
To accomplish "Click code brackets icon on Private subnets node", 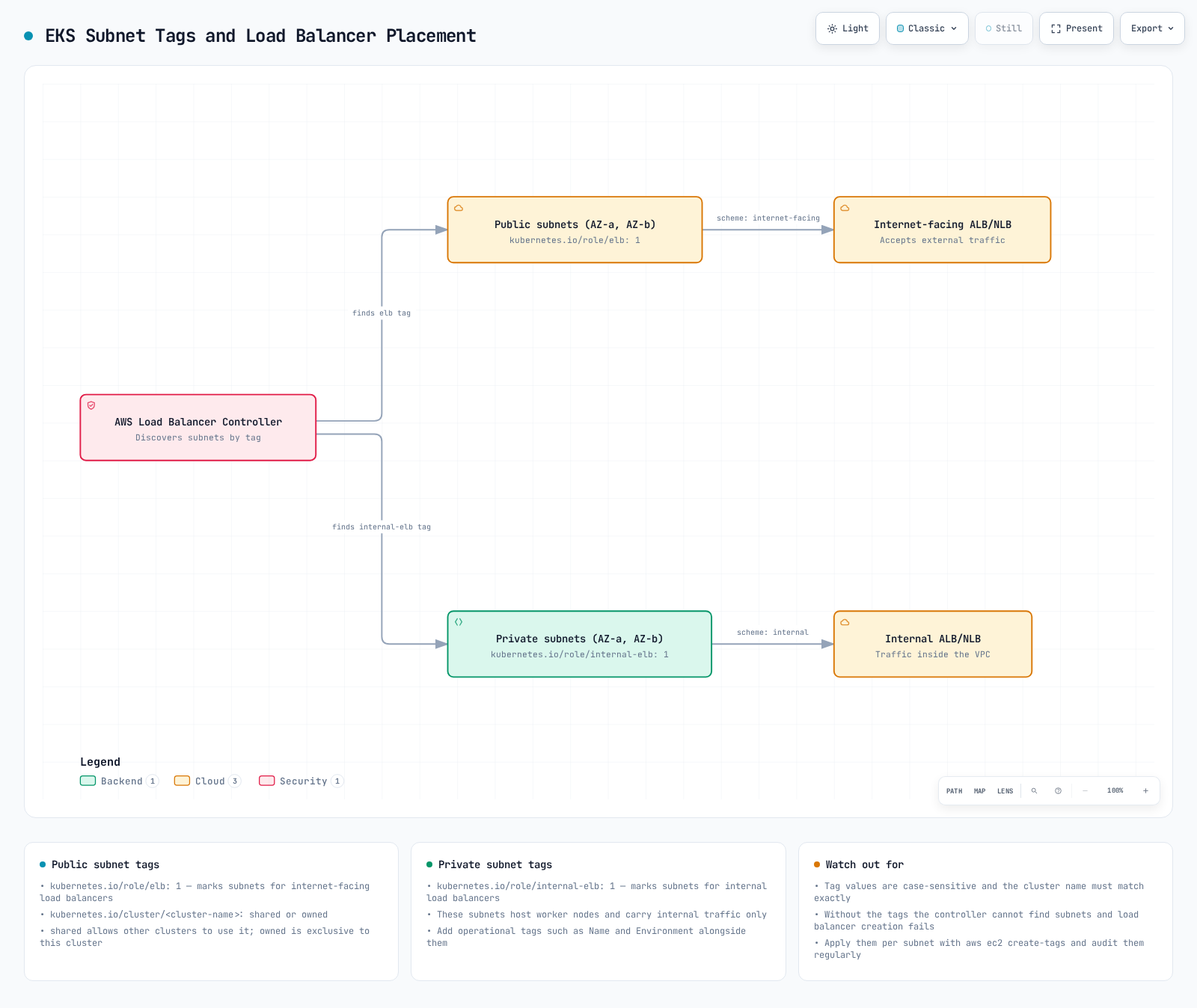I will click(459, 622).
